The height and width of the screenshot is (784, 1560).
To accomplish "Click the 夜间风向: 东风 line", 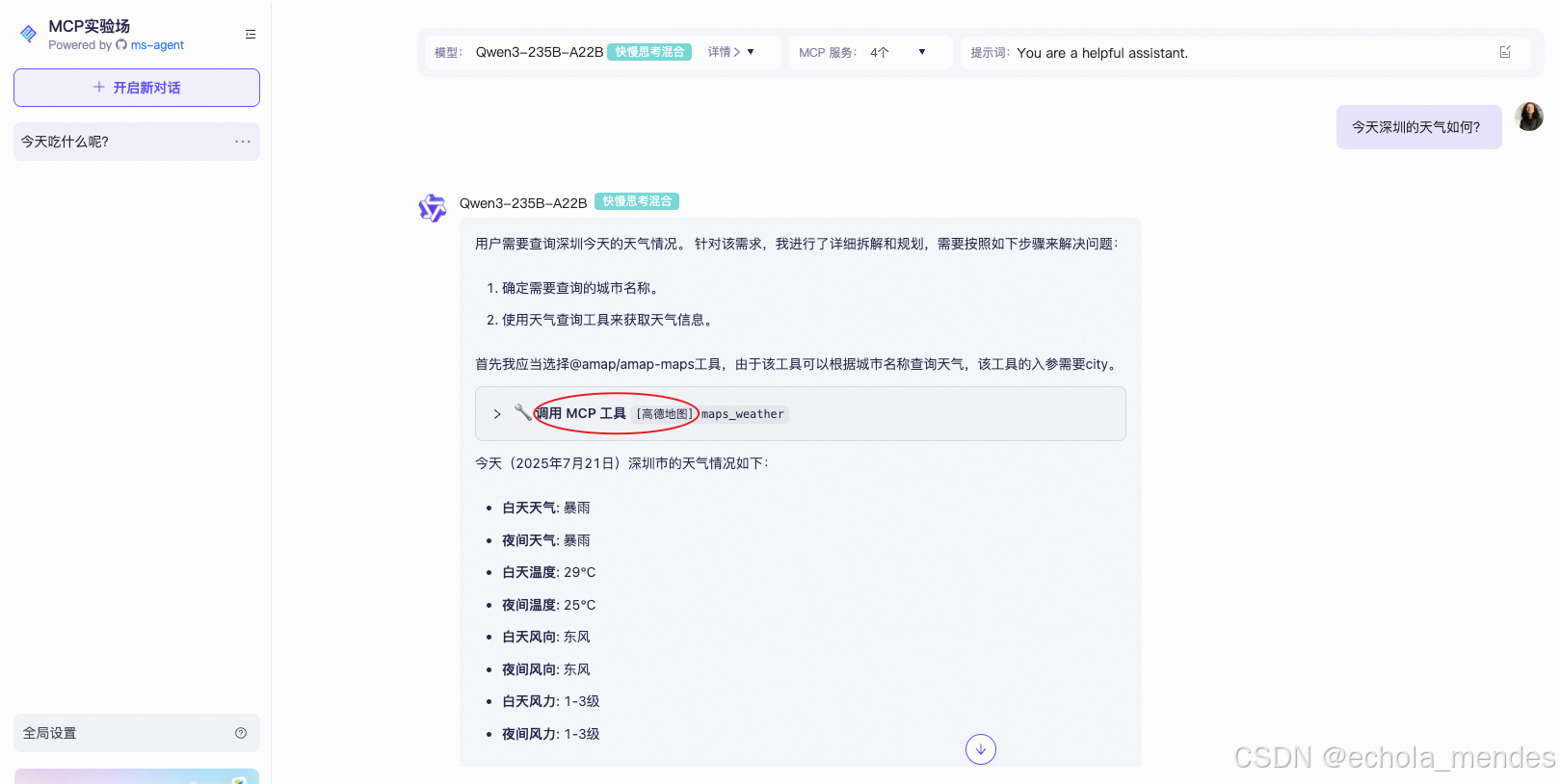I will pyautogui.click(x=545, y=669).
